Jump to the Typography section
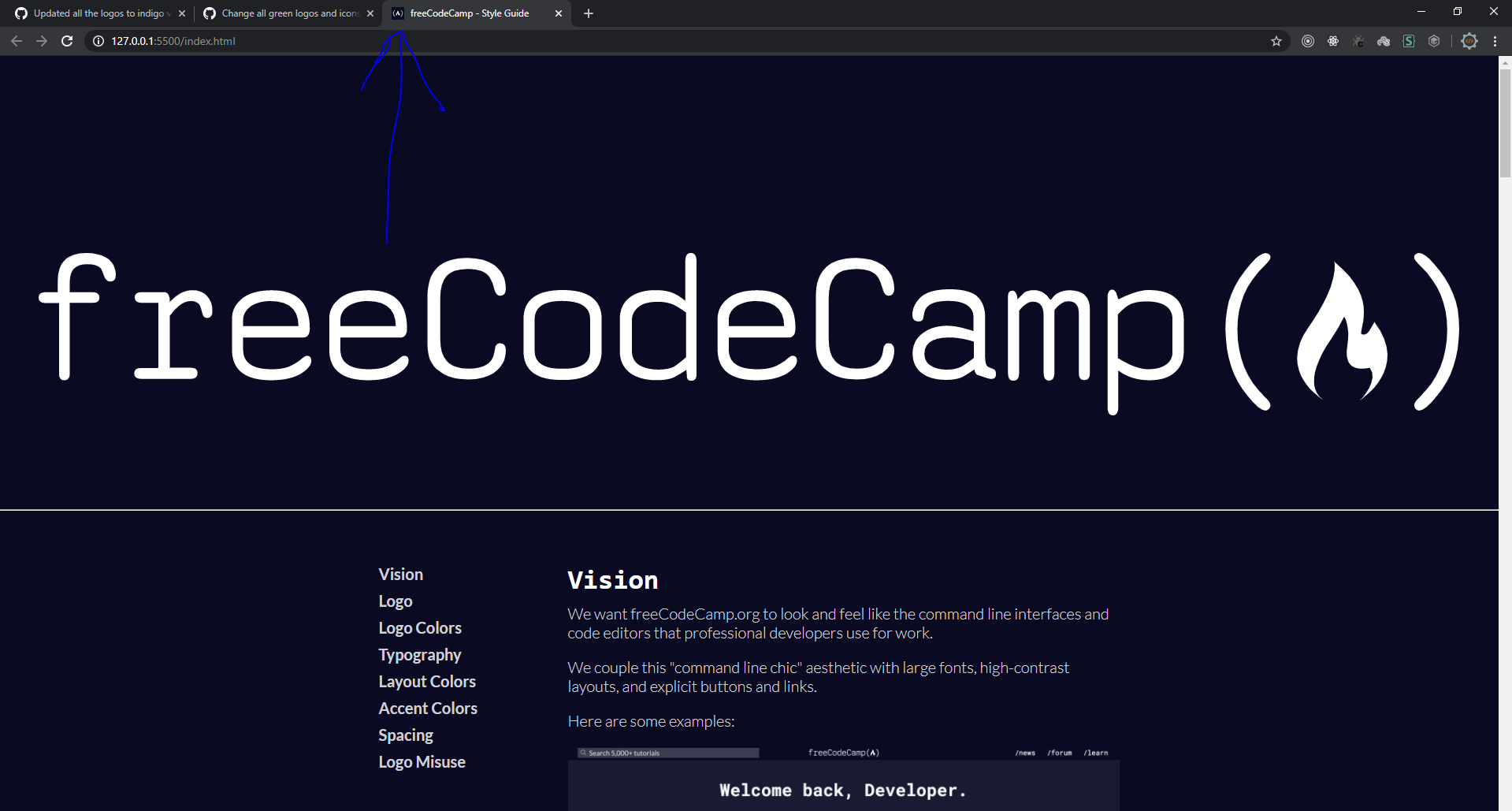The width and height of the screenshot is (1512, 811). [420, 655]
